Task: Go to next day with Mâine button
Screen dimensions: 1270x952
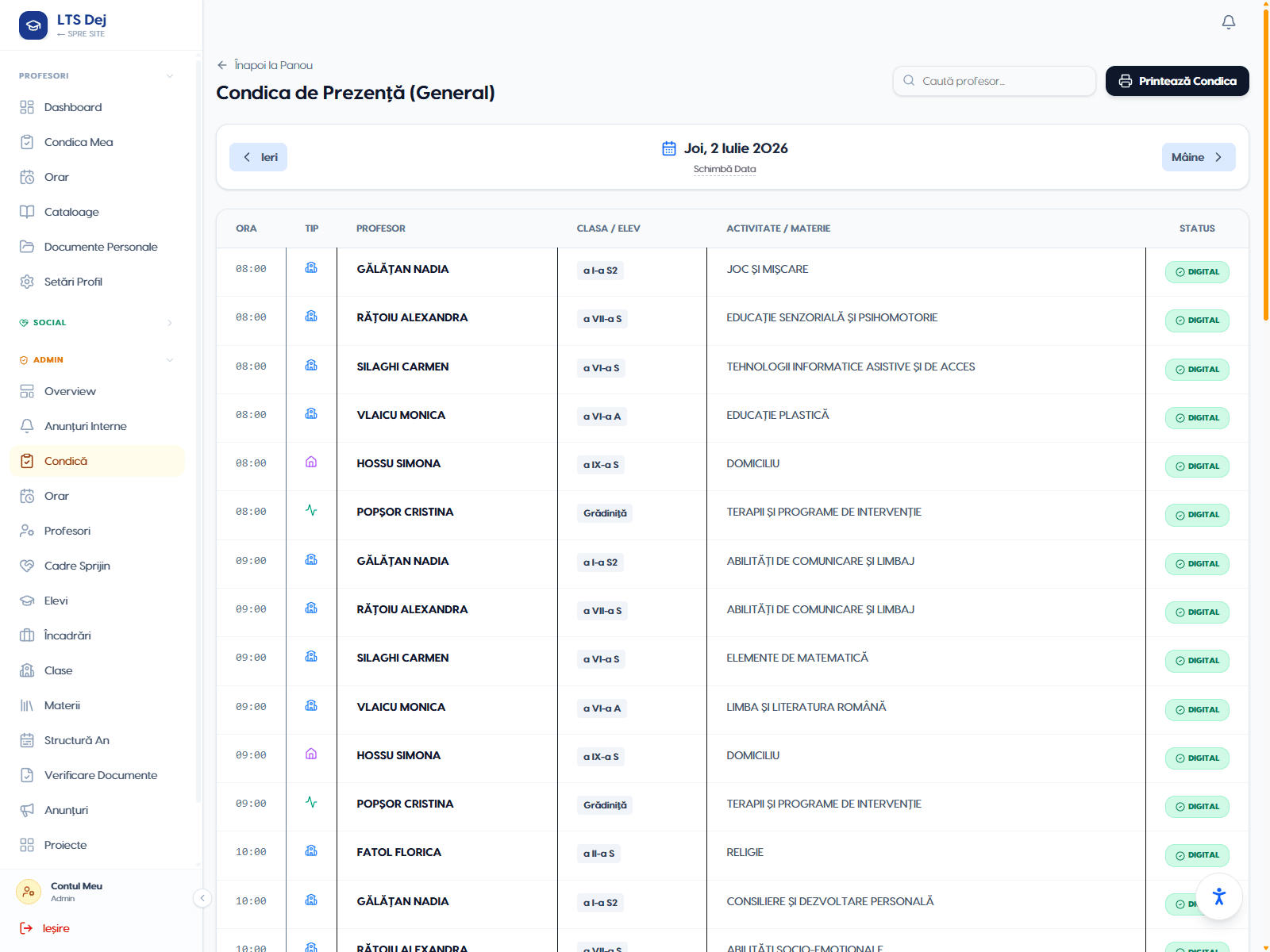Action: point(1199,157)
